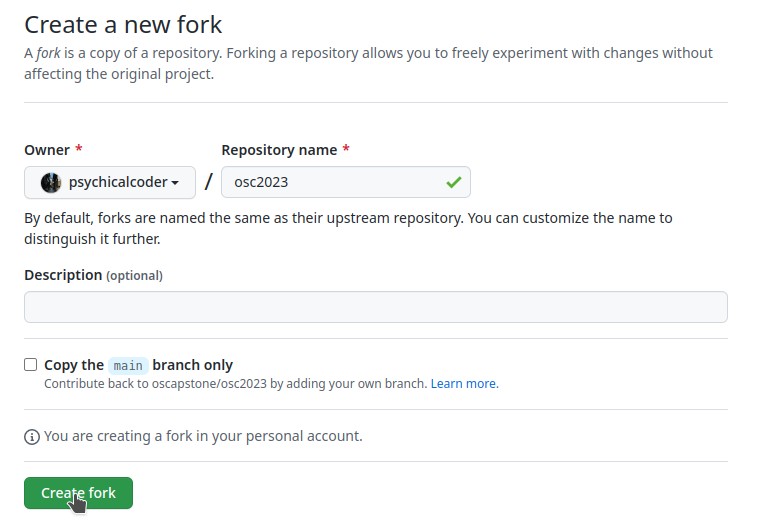Click the main branch name badge

coord(128,366)
